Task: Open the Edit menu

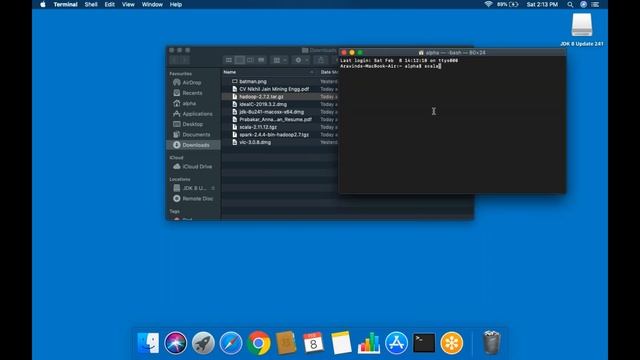Action: point(109,4)
